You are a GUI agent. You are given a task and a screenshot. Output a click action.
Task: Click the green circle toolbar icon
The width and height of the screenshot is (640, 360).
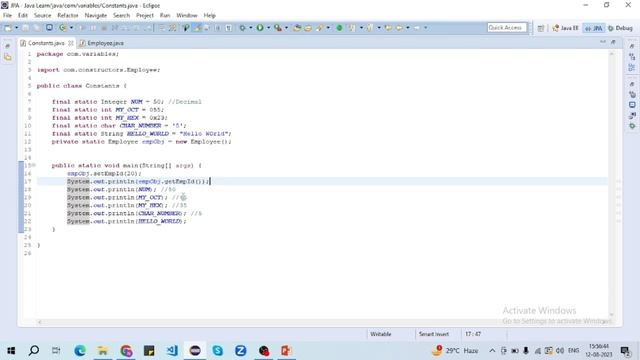pos(339,28)
